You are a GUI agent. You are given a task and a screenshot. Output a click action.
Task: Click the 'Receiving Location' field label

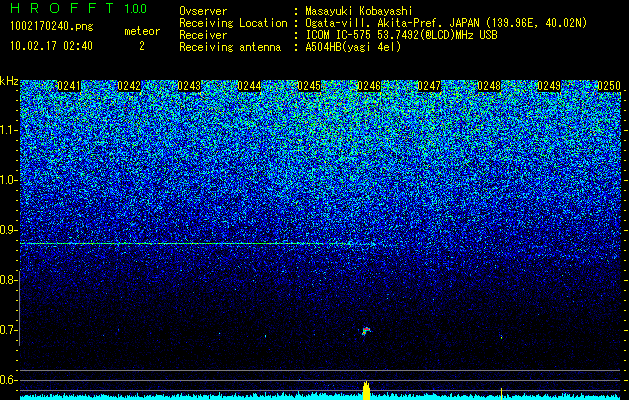233,23
